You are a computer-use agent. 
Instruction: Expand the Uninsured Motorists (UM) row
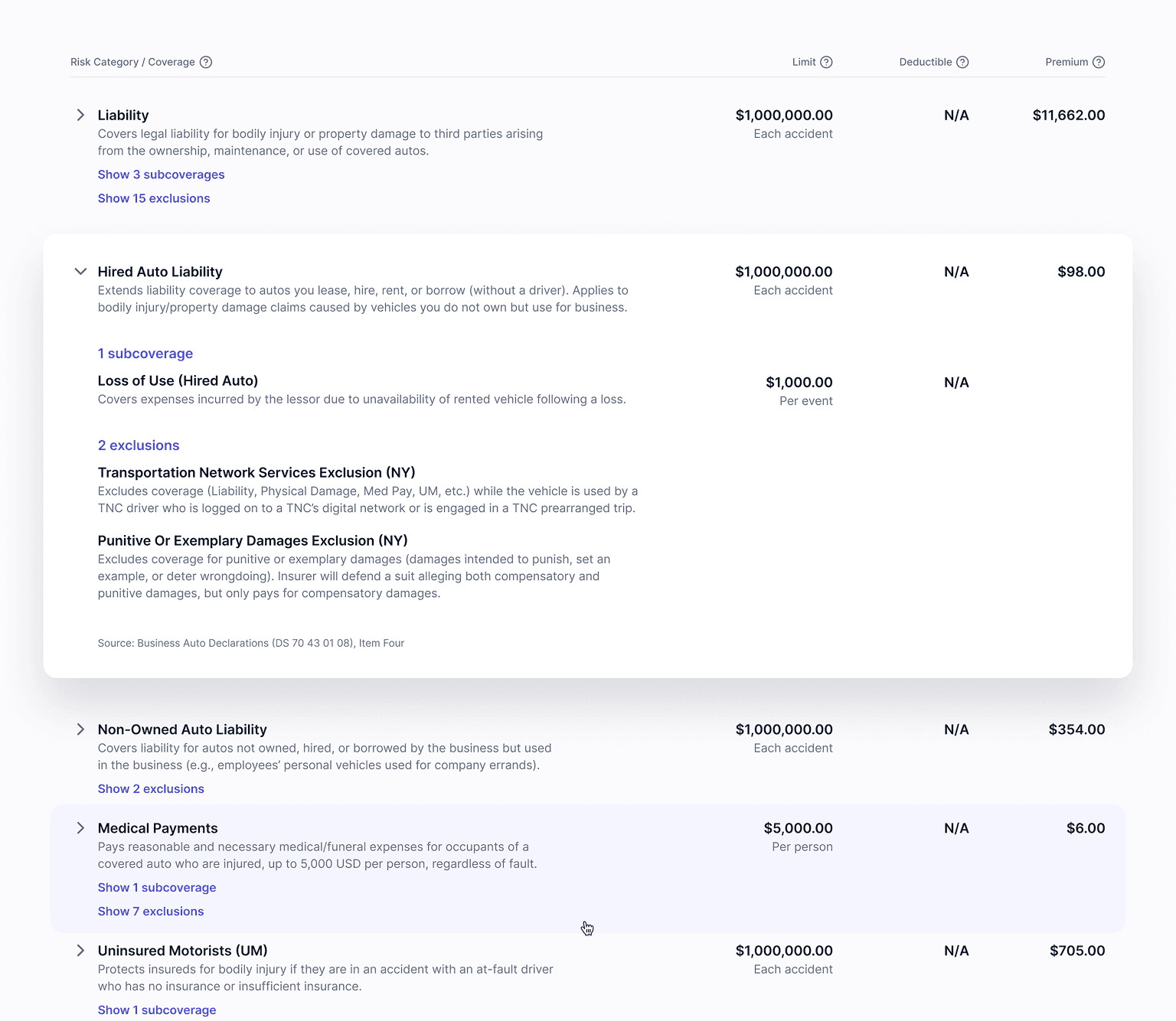coord(80,951)
